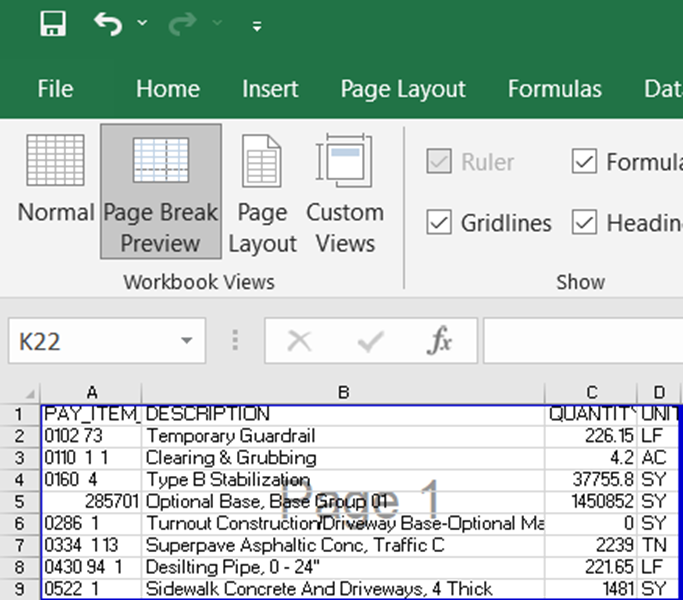Select column D header

pyautogui.click(x=659, y=393)
